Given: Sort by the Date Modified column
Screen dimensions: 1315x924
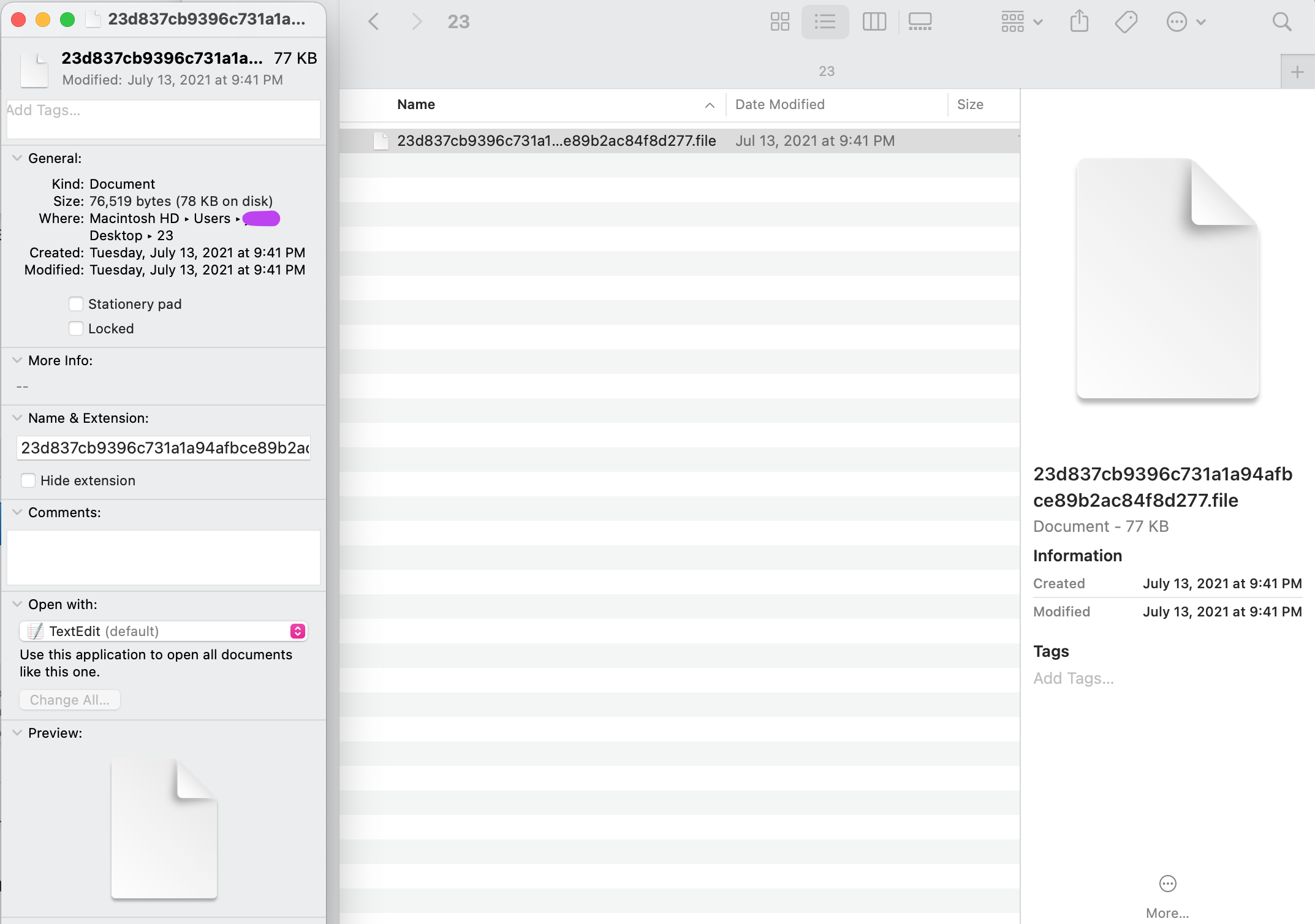Looking at the screenshot, I should [779, 104].
